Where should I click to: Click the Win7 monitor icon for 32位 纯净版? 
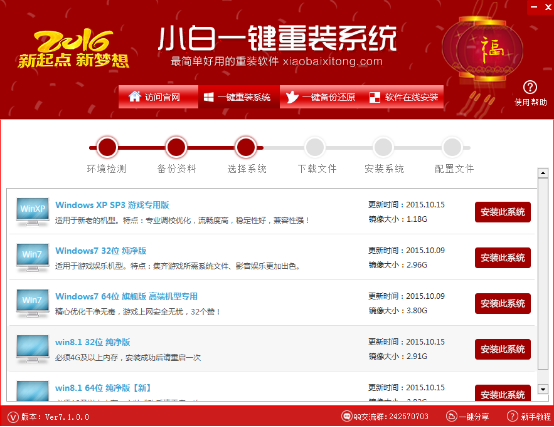[x=33, y=258]
